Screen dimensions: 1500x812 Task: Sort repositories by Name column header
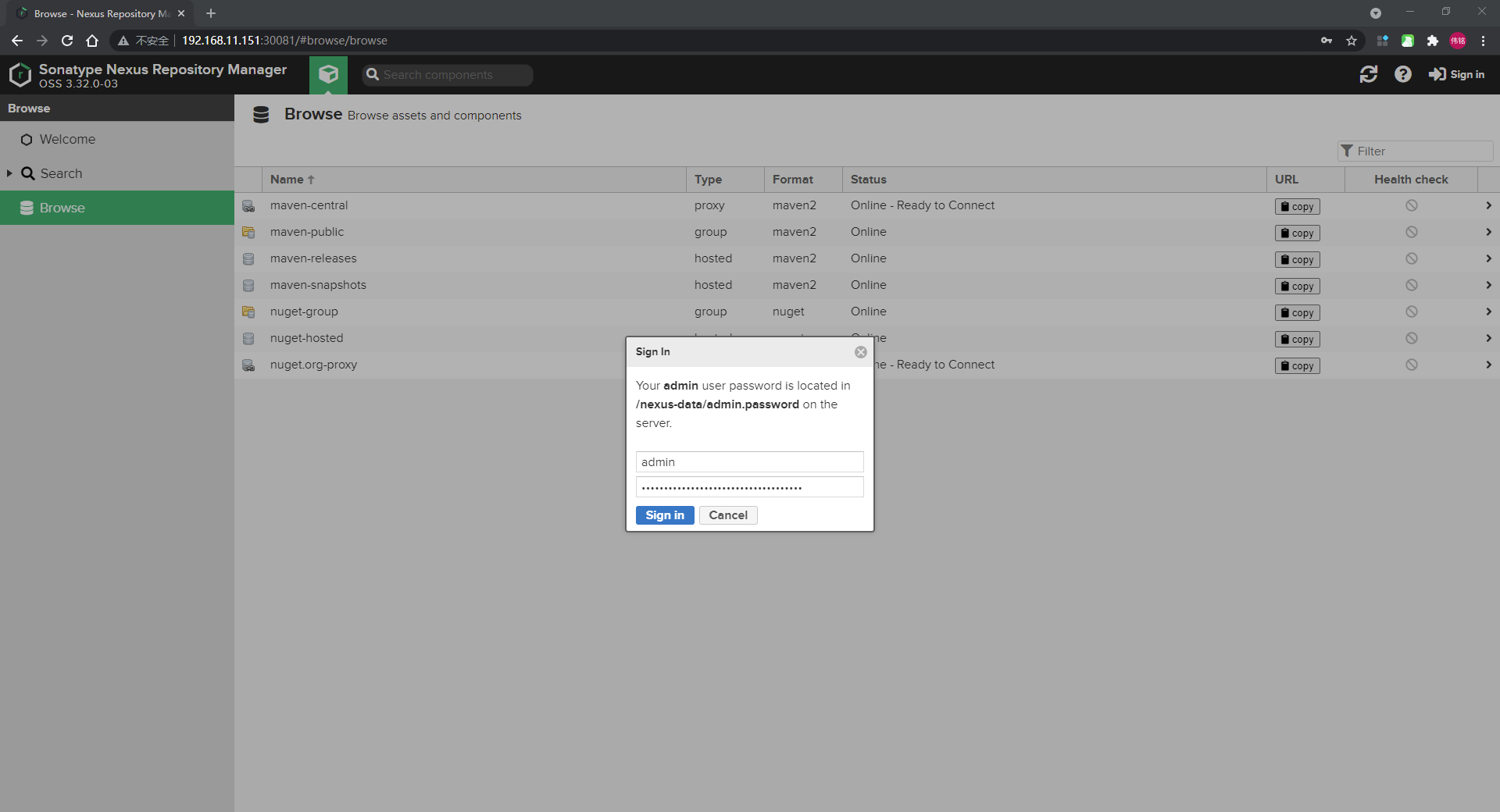click(474, 180)
